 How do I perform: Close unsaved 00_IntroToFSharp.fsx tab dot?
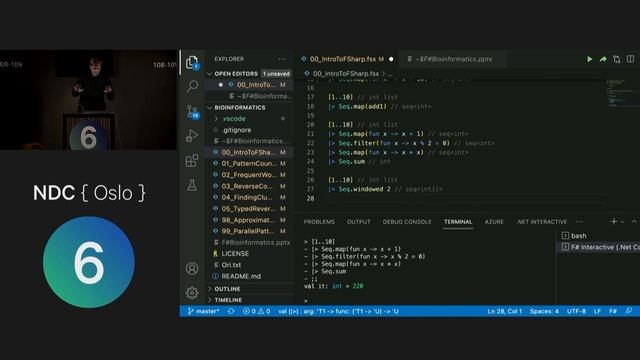click(391, 59)
